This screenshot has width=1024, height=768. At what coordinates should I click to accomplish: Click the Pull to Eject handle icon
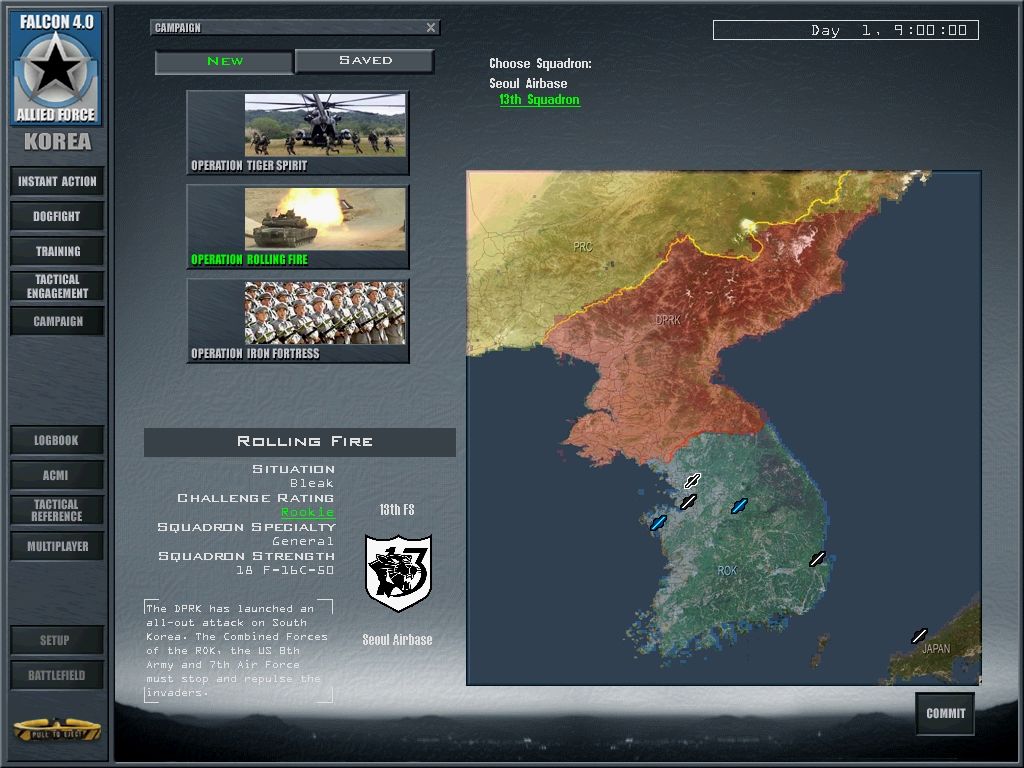tap(57, 729)
